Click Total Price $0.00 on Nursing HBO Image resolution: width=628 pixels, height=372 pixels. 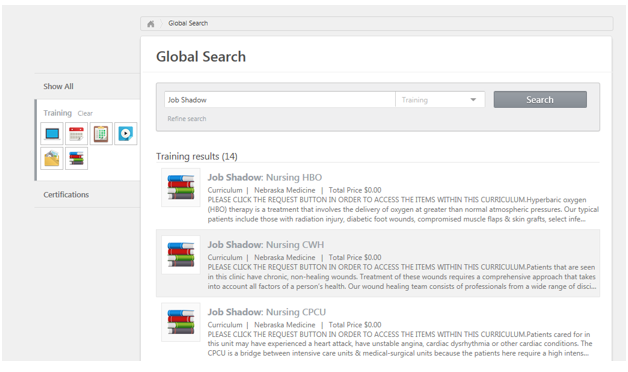[x=355, y=190]
